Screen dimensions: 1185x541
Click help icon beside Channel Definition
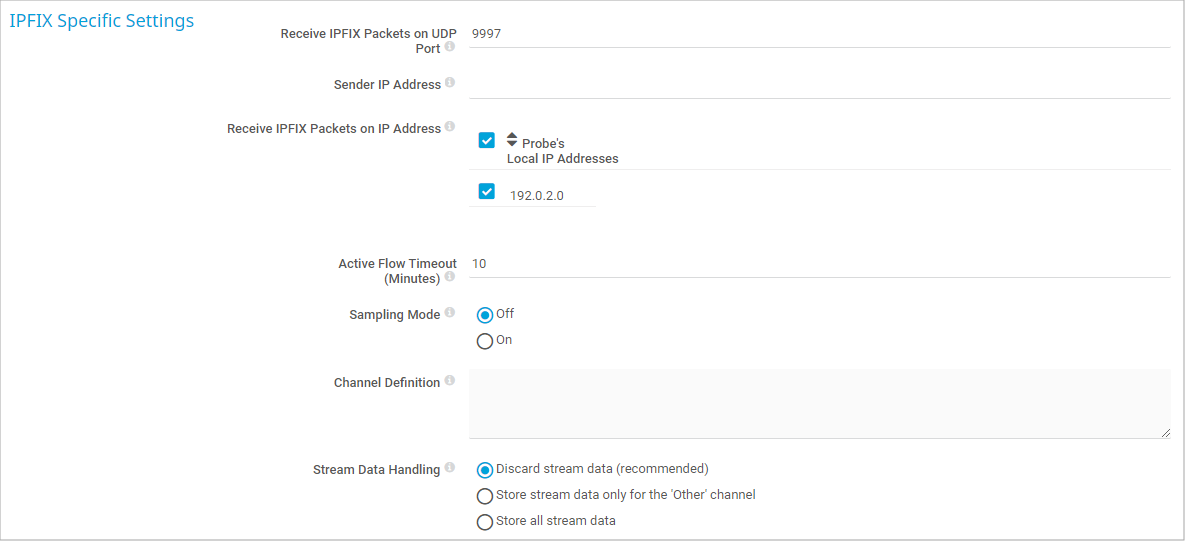[450, 381]
